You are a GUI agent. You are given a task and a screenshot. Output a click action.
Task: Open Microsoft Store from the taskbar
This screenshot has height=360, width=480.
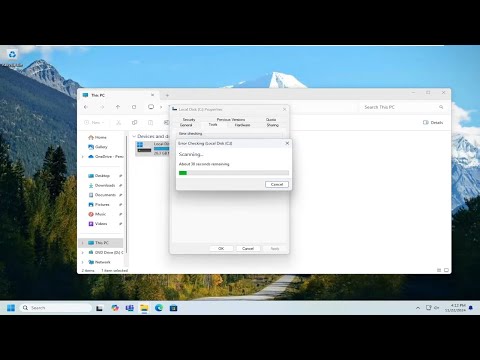pos(173,308)
